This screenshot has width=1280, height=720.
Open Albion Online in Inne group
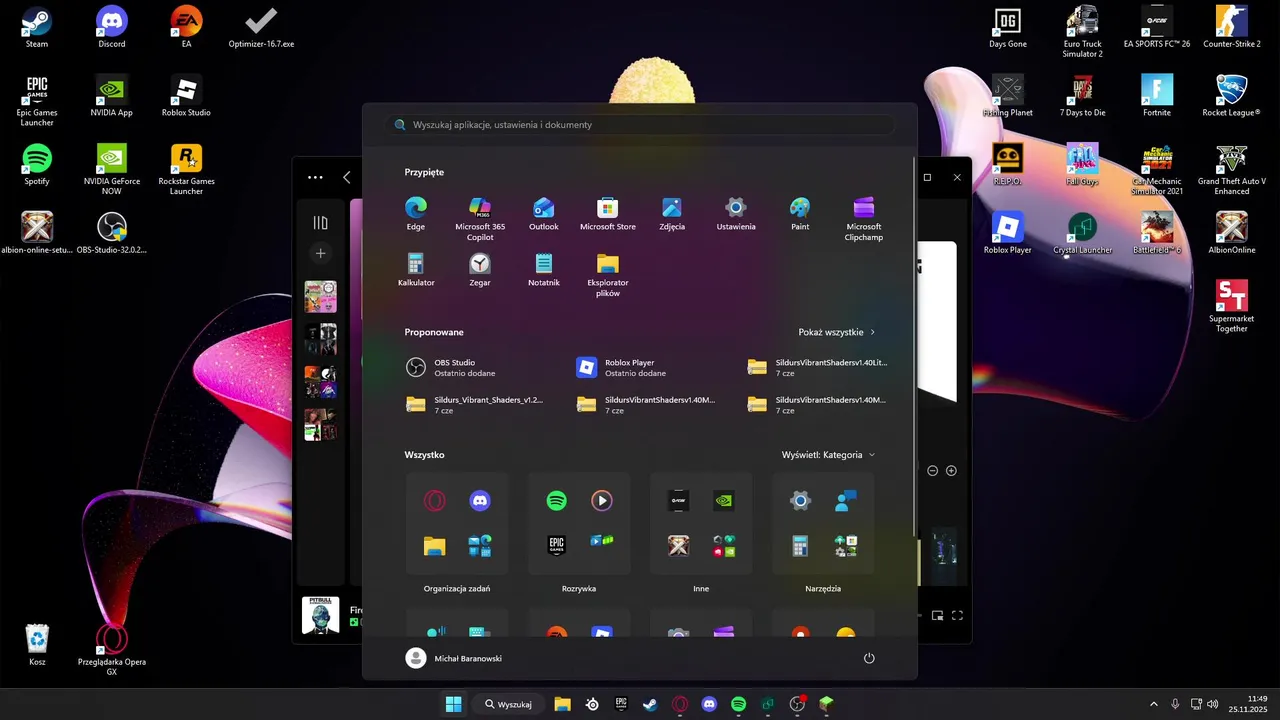pyautogui.click(x=678, y=546)
